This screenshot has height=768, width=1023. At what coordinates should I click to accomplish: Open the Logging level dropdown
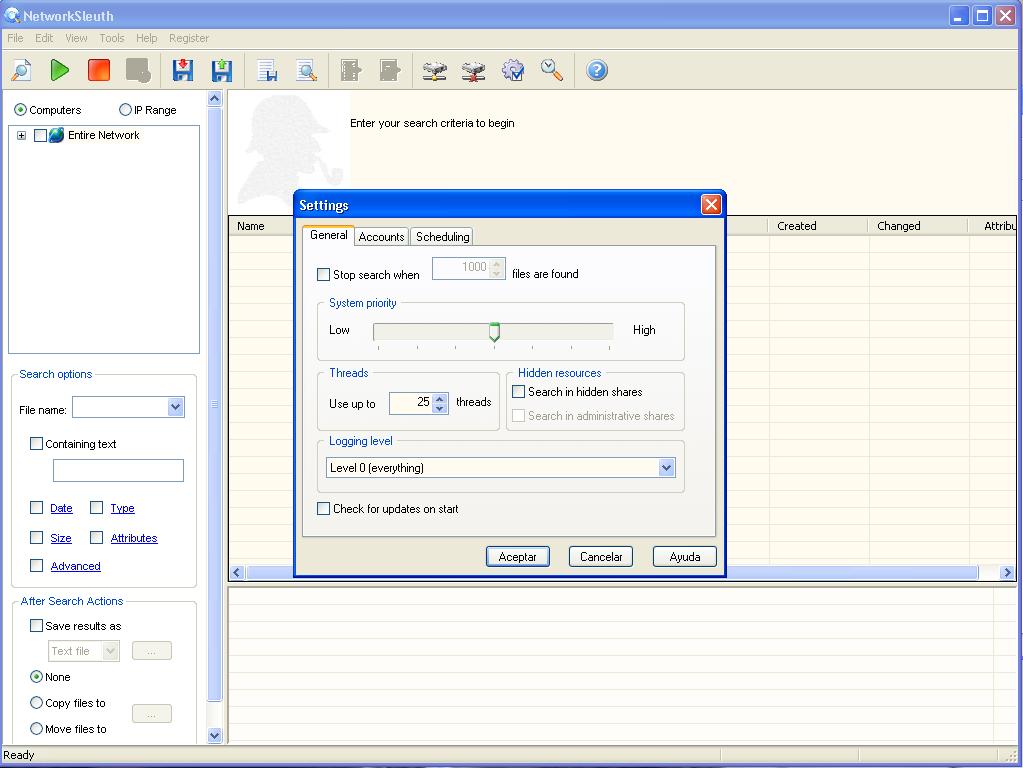(666, 467)
